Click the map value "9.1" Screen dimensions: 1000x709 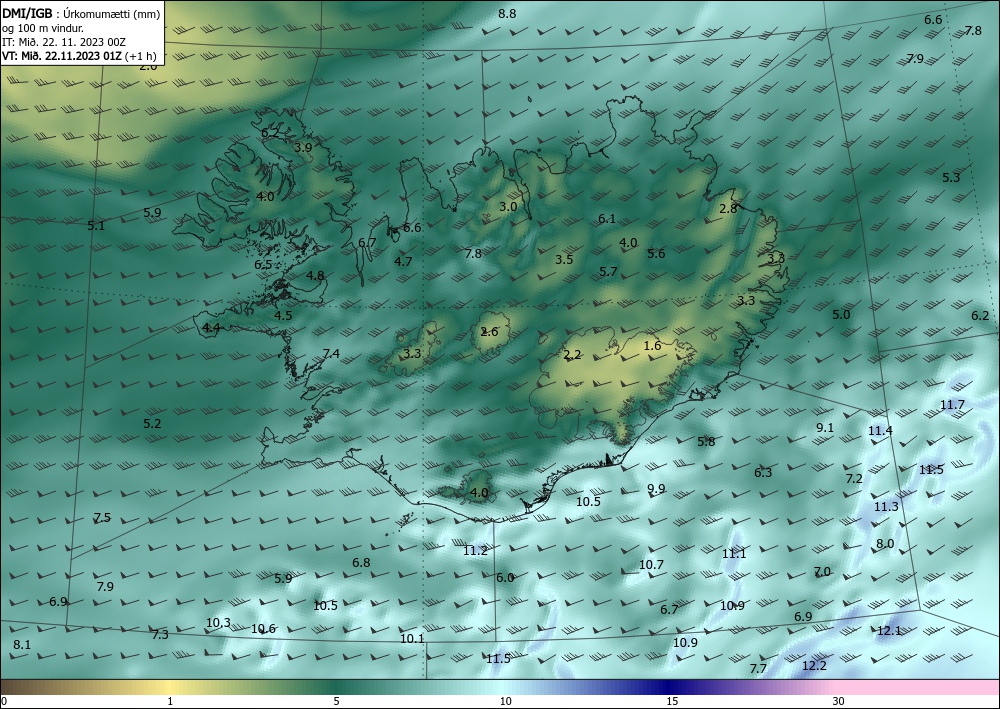coord(825,427)
